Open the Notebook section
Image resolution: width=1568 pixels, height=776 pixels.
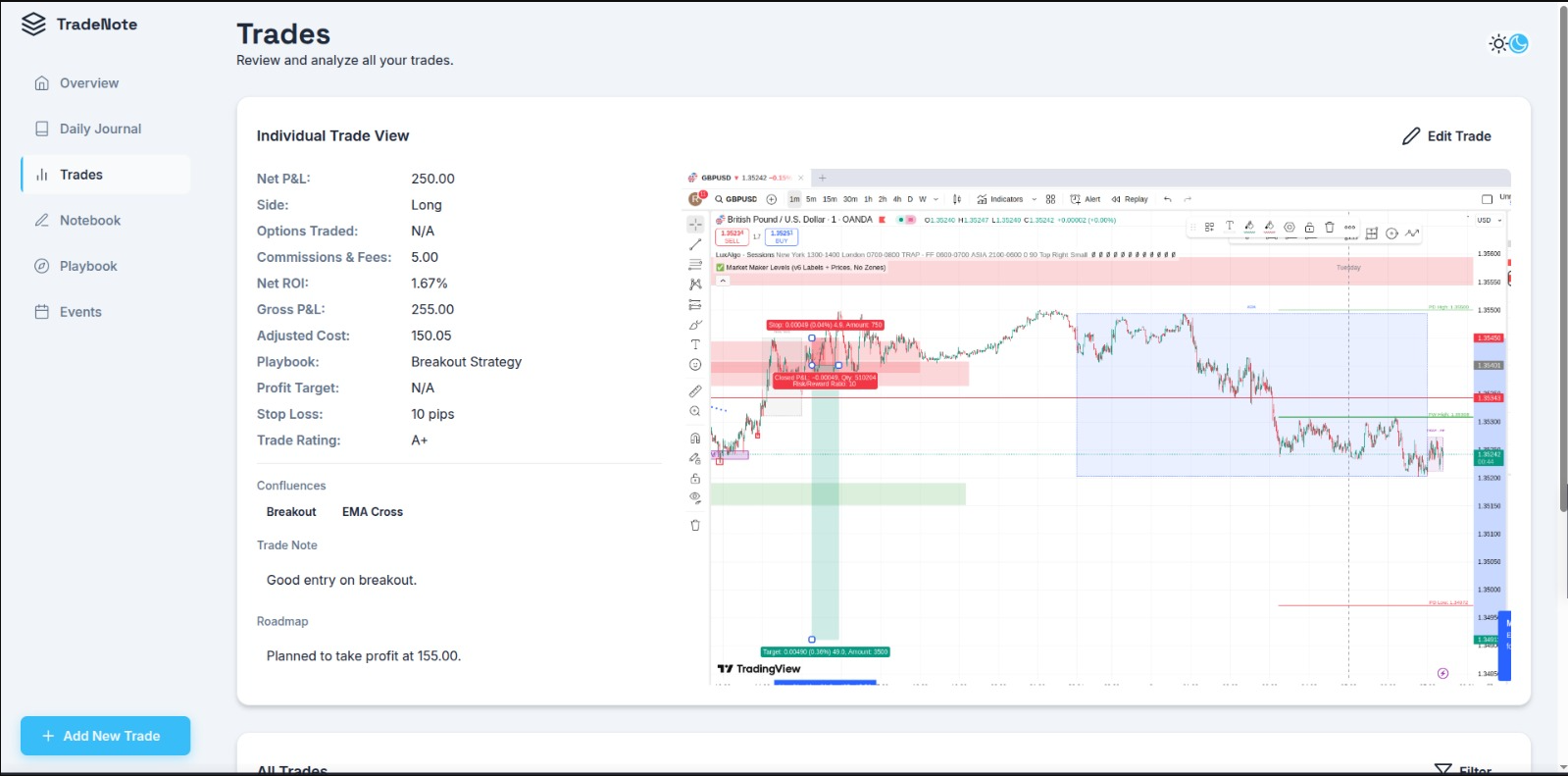tap(106, 221)
